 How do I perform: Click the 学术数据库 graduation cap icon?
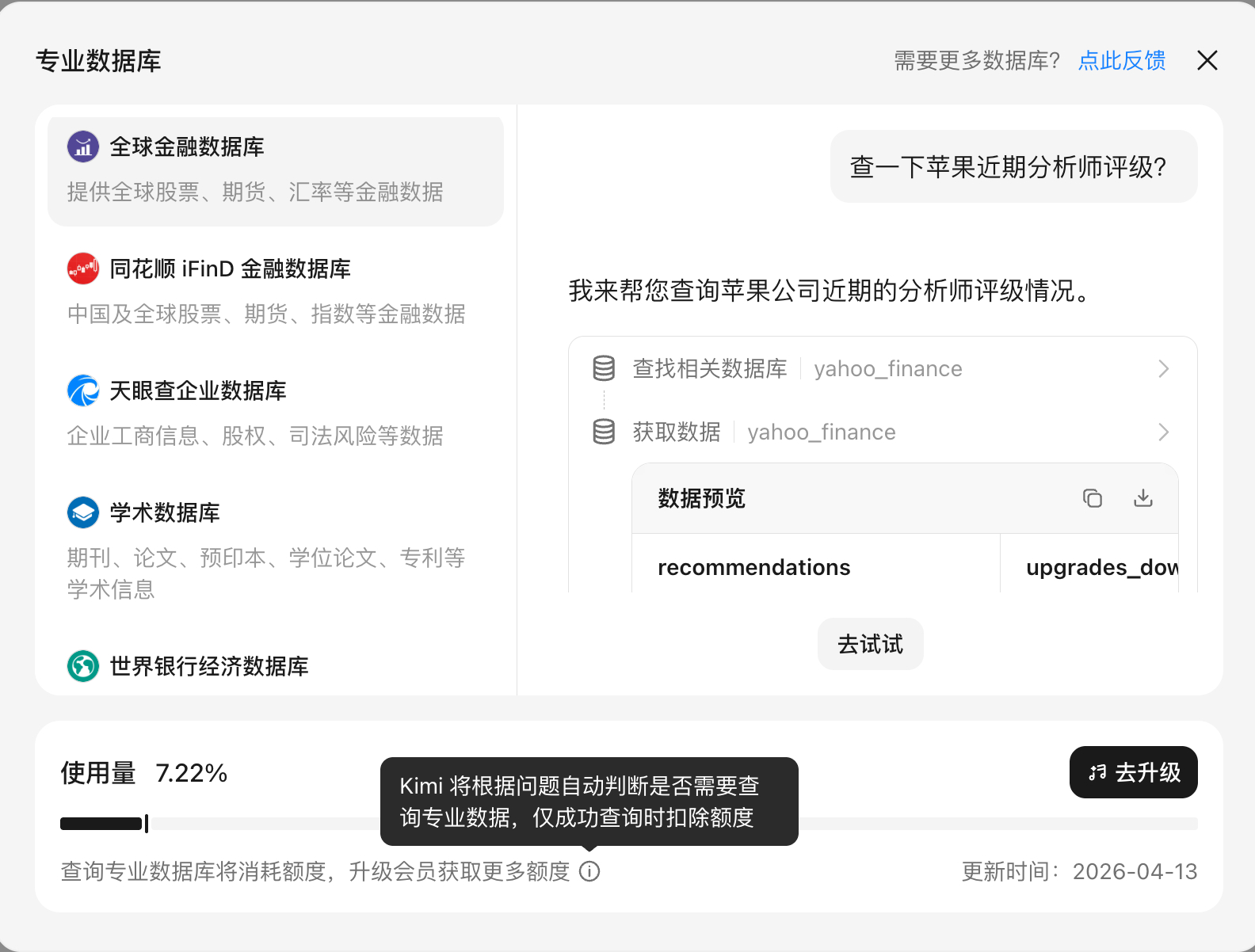[83, 512]
